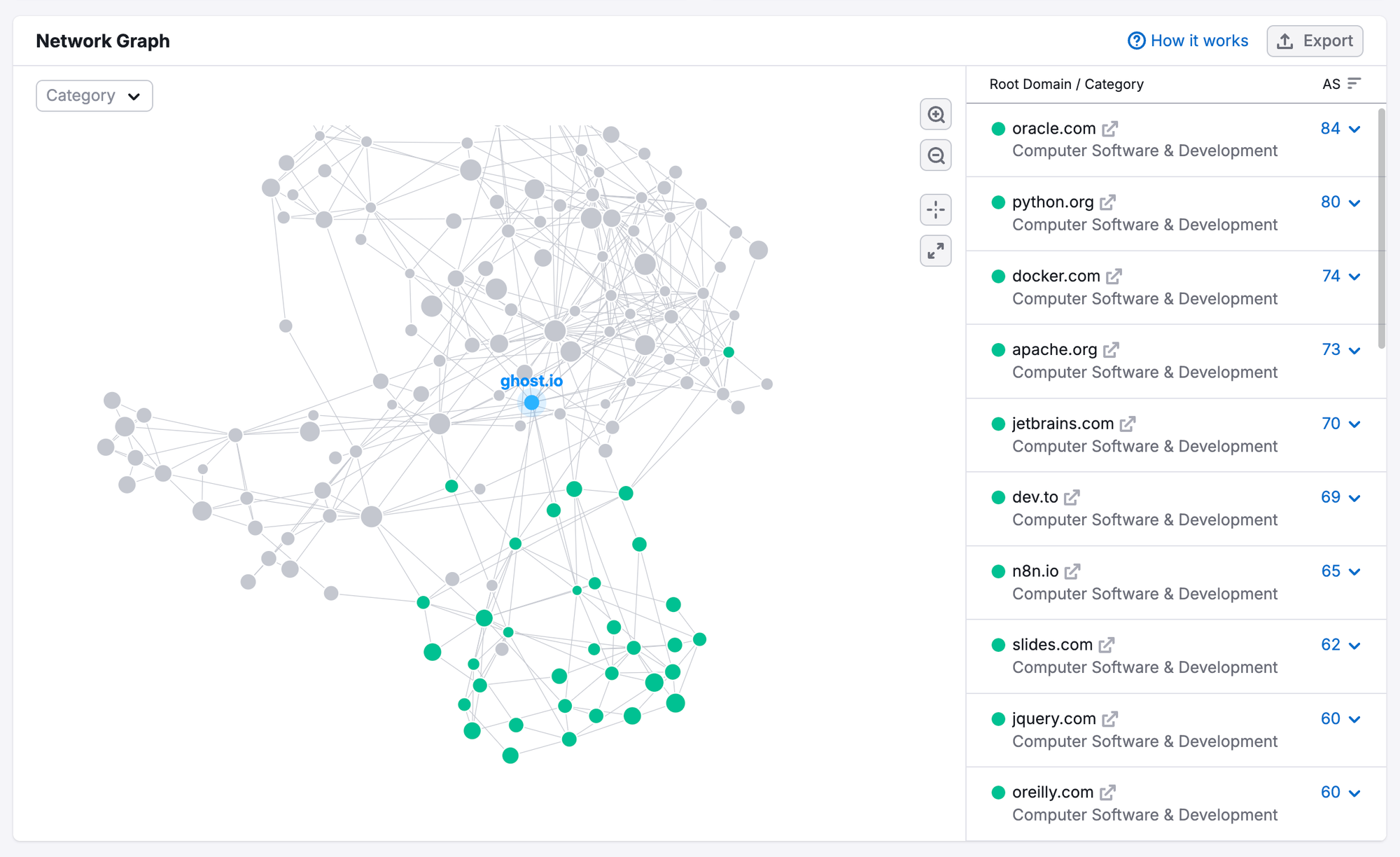Screen dimensions: 1400x857
Task: Open the docker.com external link icon
Action: tap(1114, 276)
